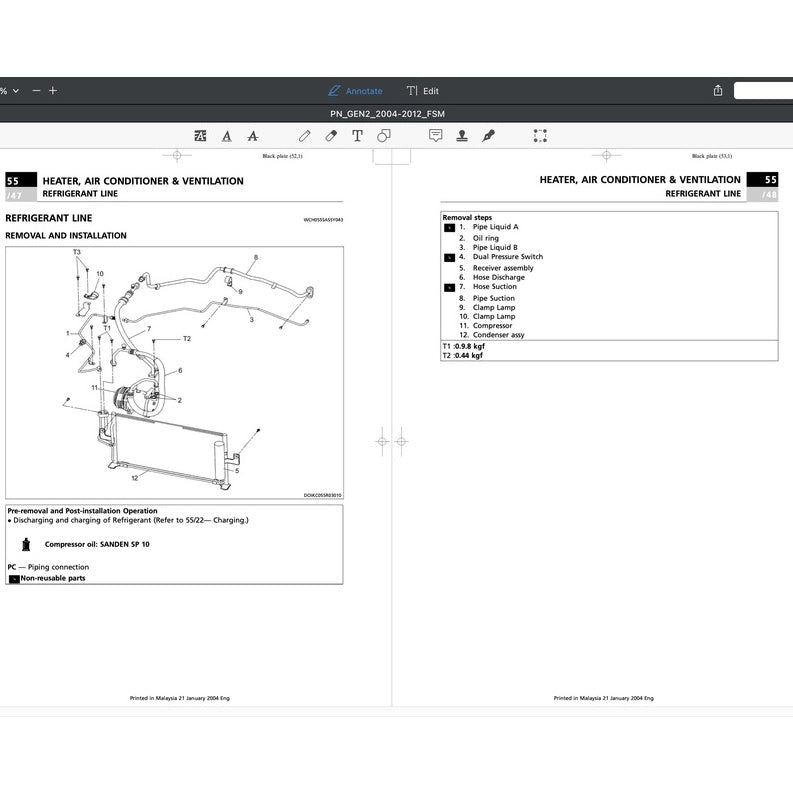Viewport: 793px width, 793px height.
Task: Click the refrigerant line diagram image
Action: [x=174, y=372]
